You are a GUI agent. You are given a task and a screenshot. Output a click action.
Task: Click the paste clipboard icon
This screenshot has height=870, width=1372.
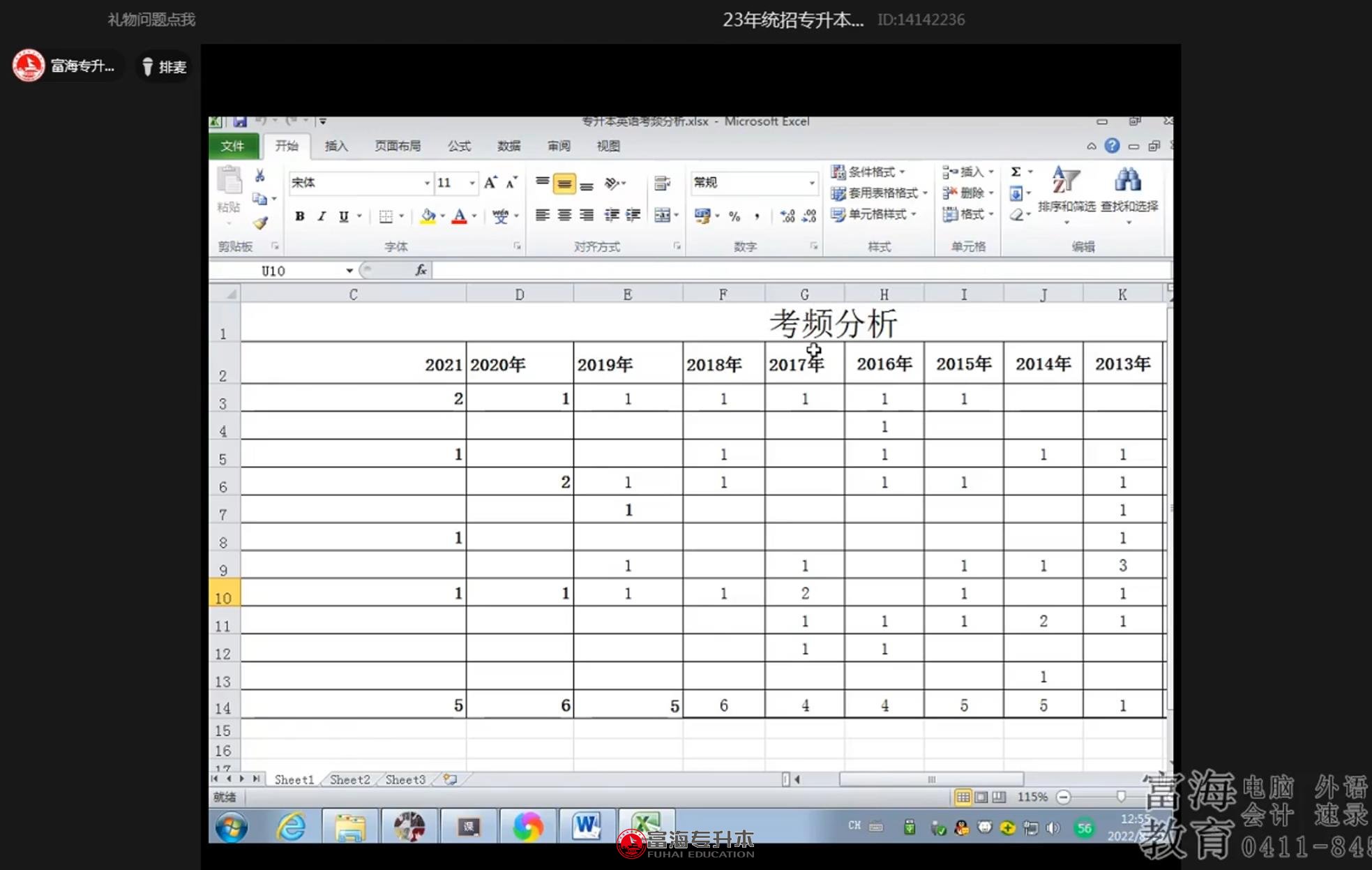click(x=229, y=180)
